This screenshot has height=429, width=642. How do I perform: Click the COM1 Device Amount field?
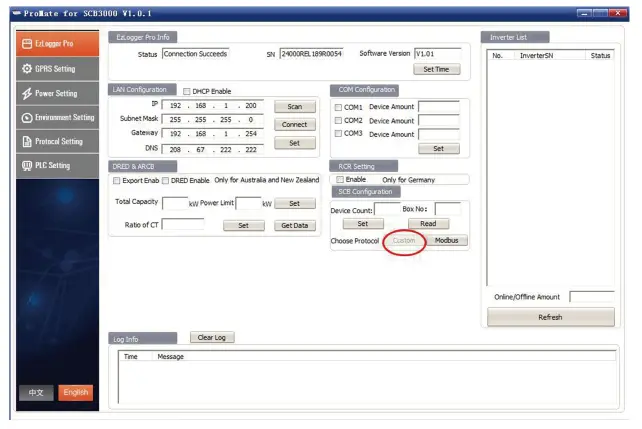tap(439, 107)
